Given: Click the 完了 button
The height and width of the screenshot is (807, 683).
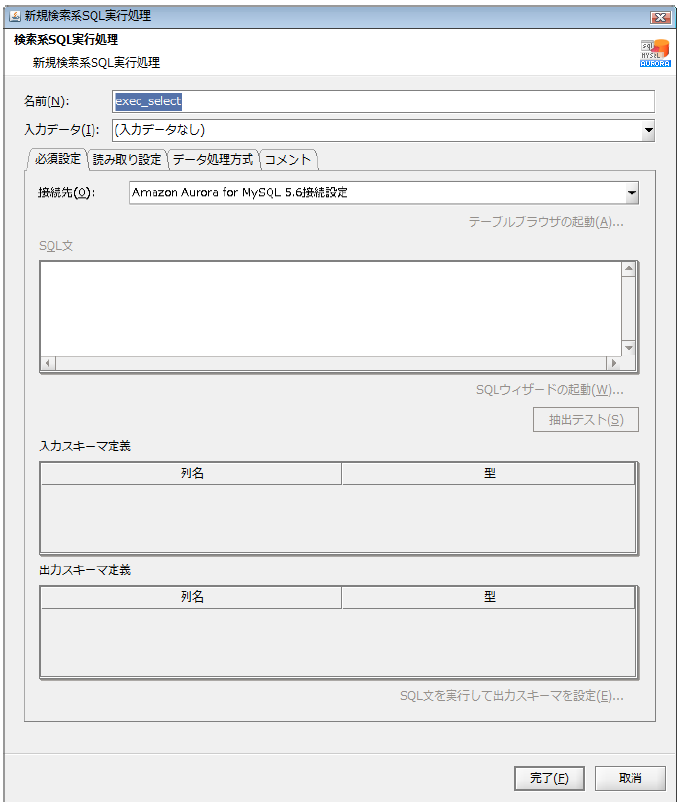Looking at the screenshot, I should pos(549,778).
